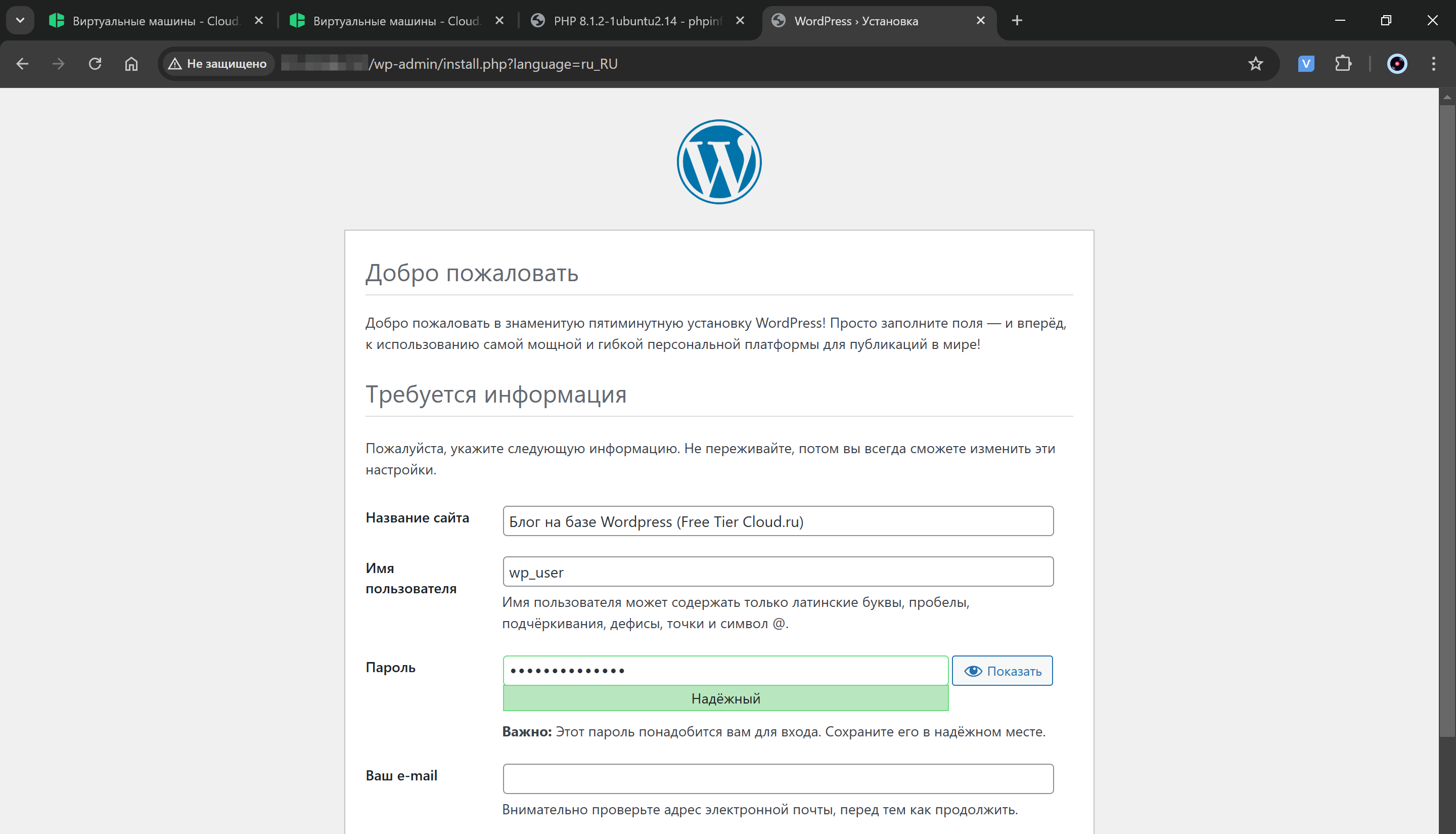Click the back navigation arrow
Screen dimensions: 1456x834
[x=22, y=64]
